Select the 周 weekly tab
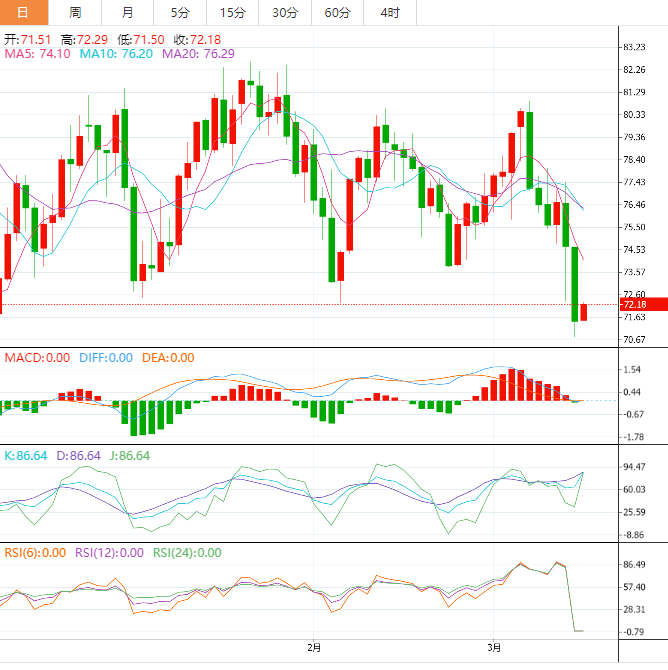Viewport: 668px width, 670px height. tap(76, 13)
